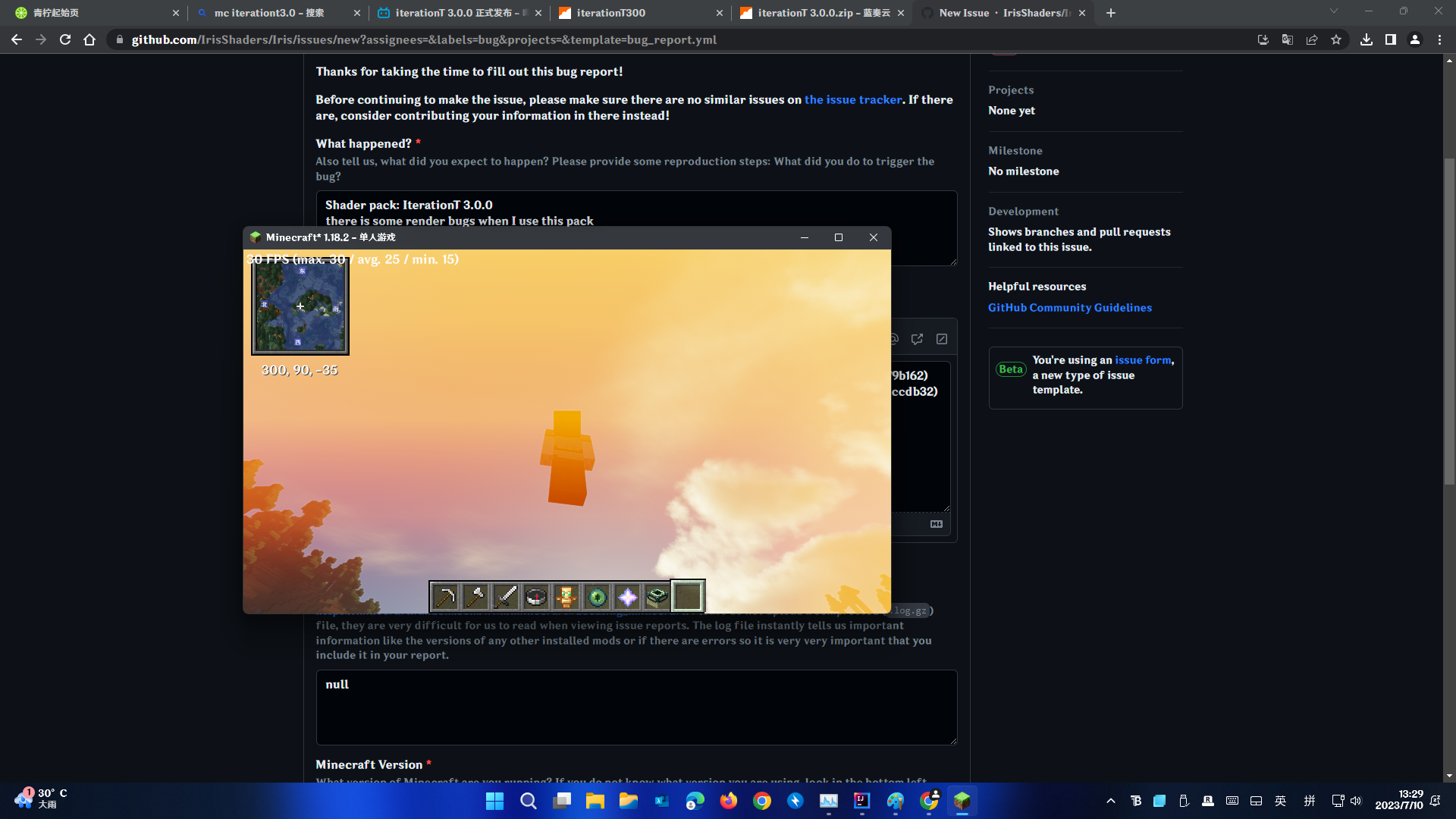Image resolution: width=1456 pixels, height=819 pixels.
Task: Expand the hidden system tray icons
Action: point(1110,801)
